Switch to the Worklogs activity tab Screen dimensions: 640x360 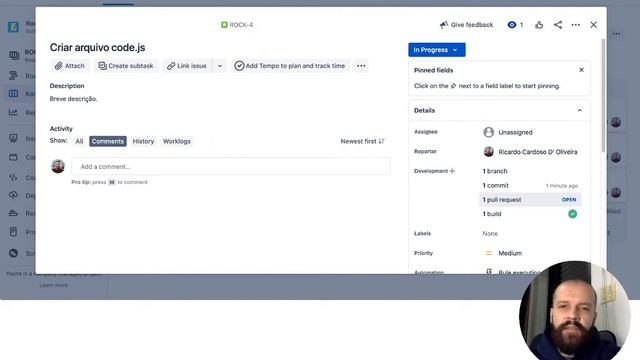pyautogui.click(x=177, y=141)
